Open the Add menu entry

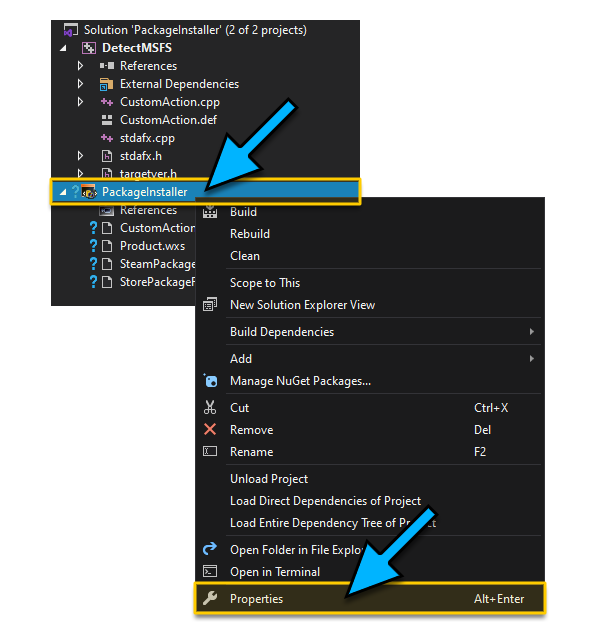pyautogui.click(x=241, y=359)
